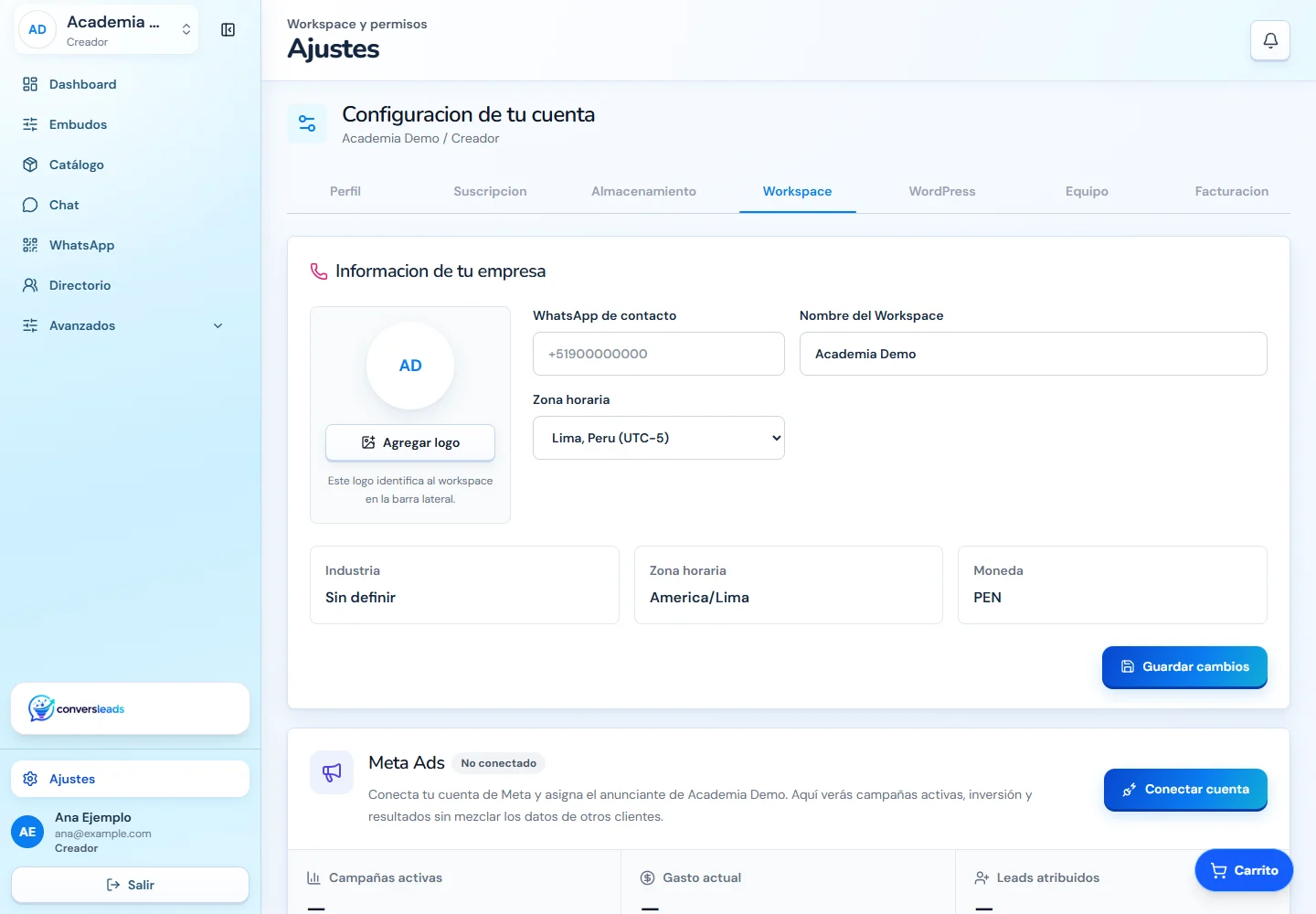Click the conversleads logo card
This screenshot has height=914, width=1316.
tap(130, 708)
